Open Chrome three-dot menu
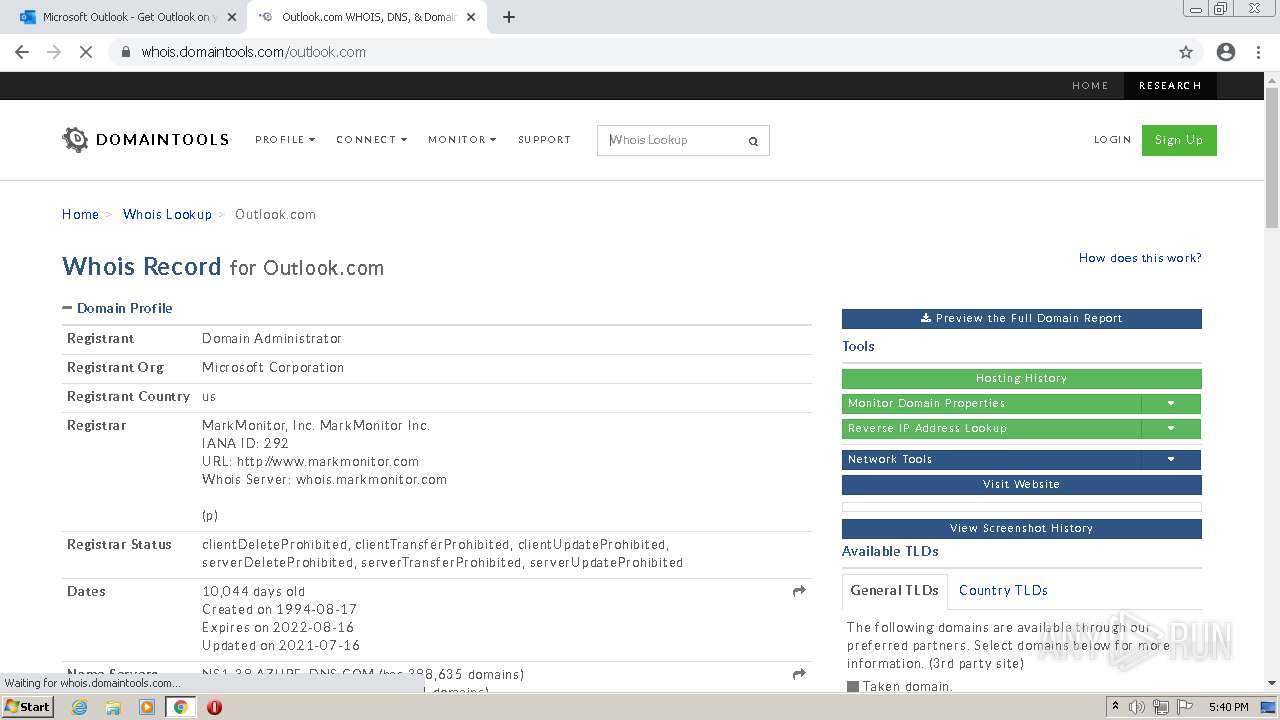The width and height of the screenshot is (1280, 720). (x=1258, y=52)
